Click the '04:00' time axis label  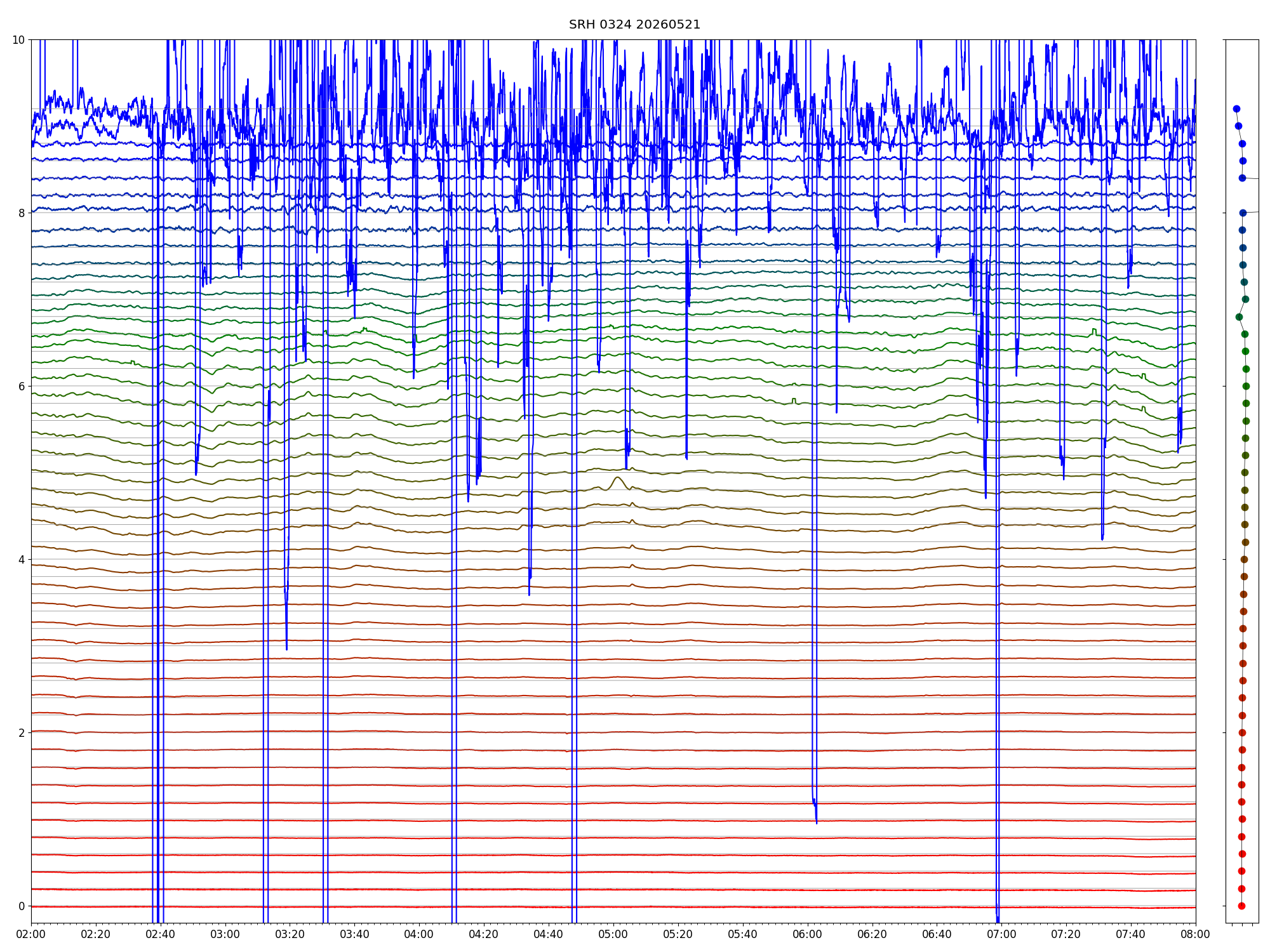pos(419,934)
